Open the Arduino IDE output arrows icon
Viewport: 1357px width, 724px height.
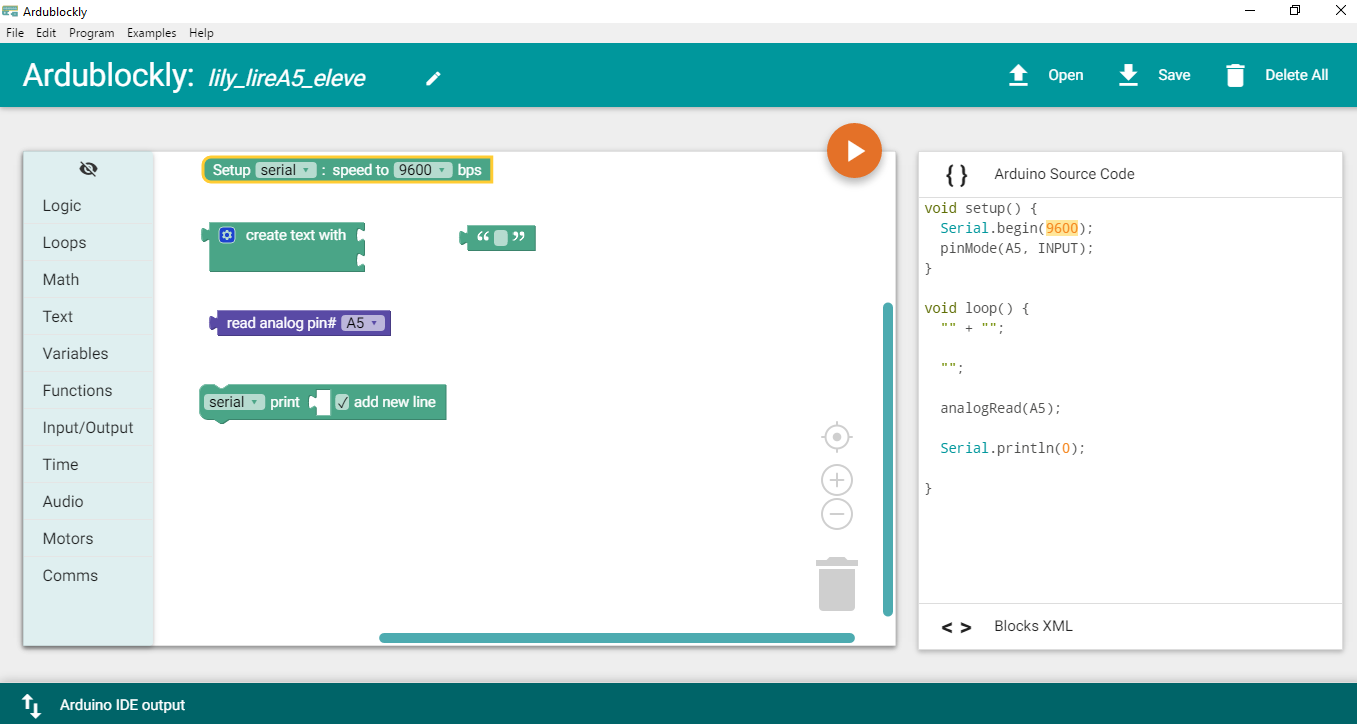coord(31,705)
